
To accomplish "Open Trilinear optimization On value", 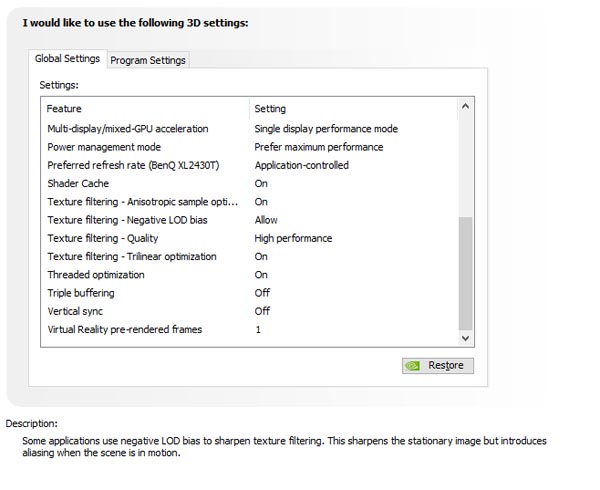I will (x=261, y=256).
